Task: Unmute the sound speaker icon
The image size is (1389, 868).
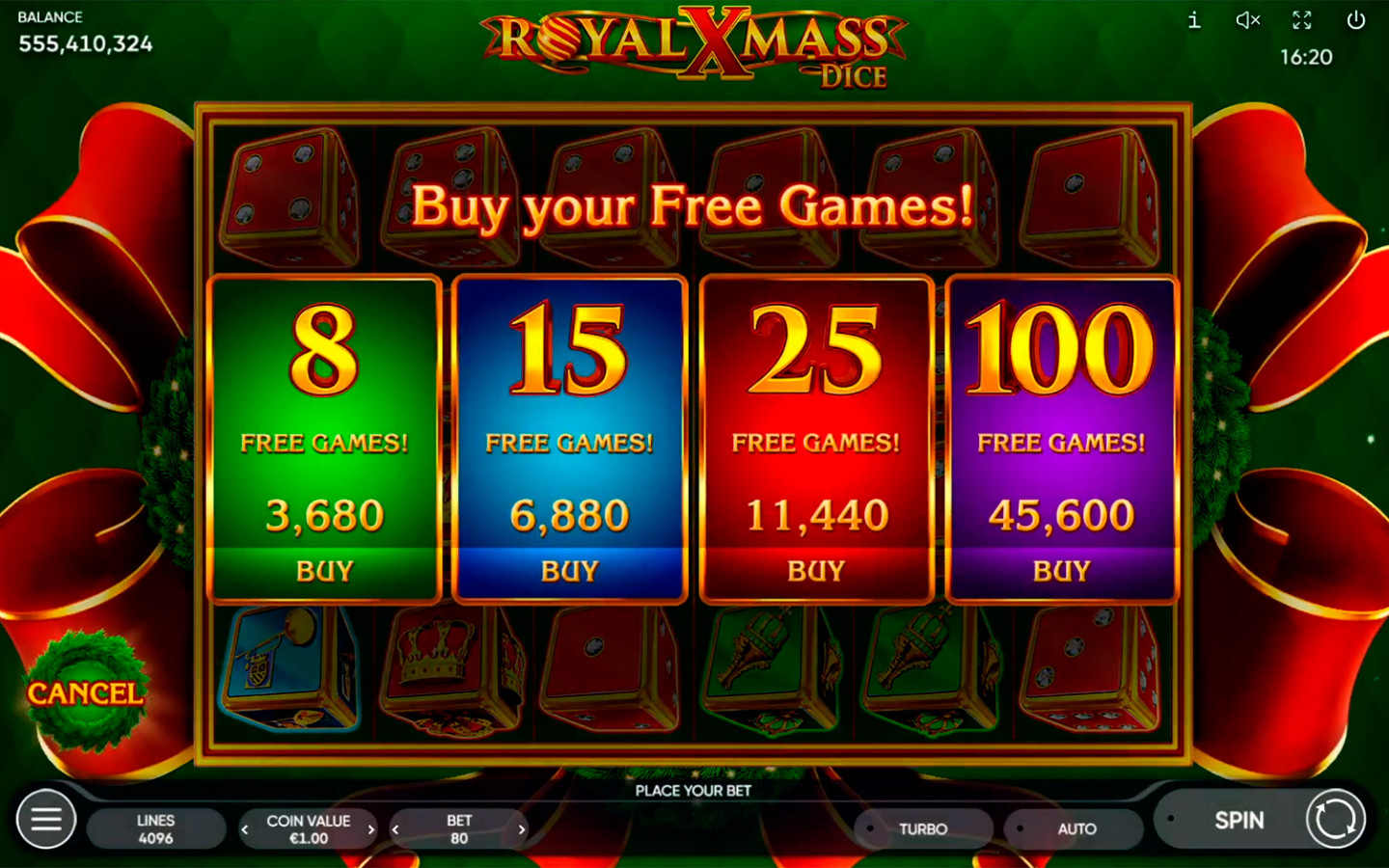Action: (1248, 20)
